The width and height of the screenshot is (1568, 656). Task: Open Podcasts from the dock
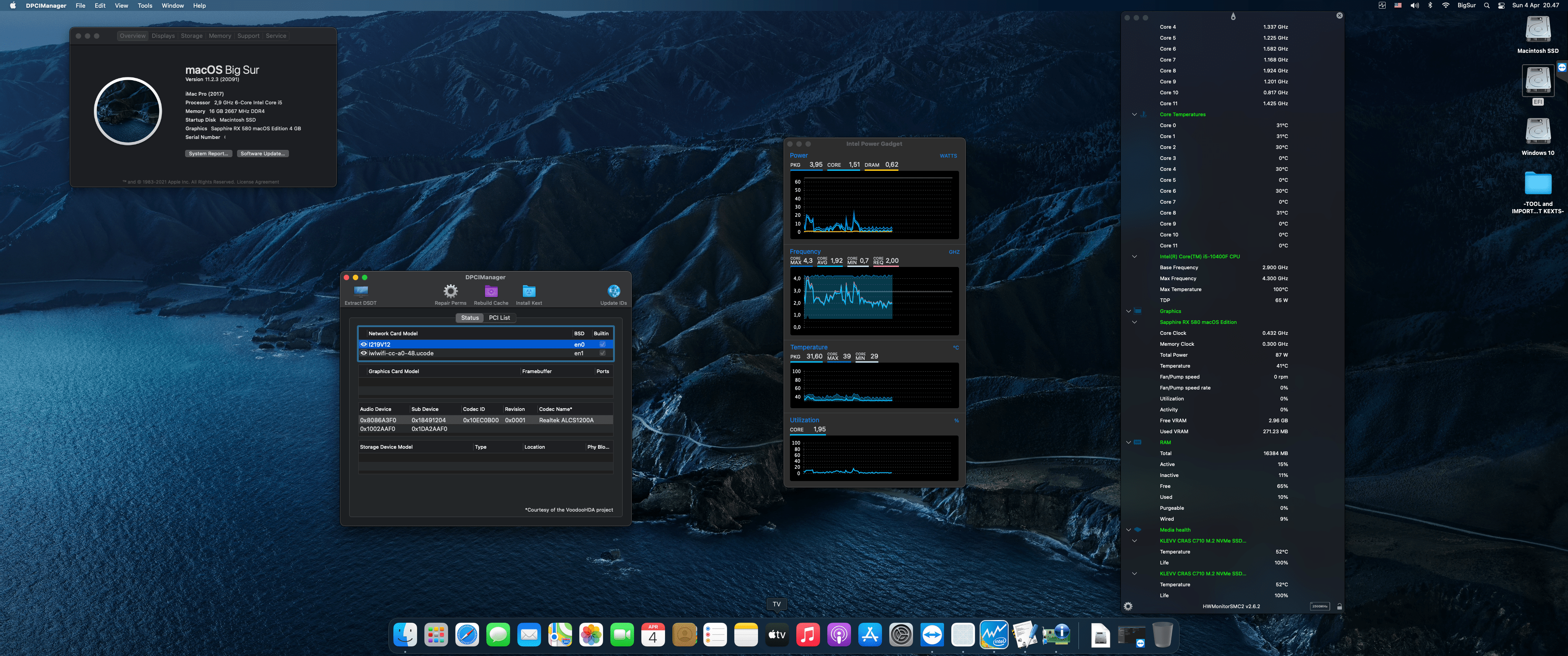839,635
